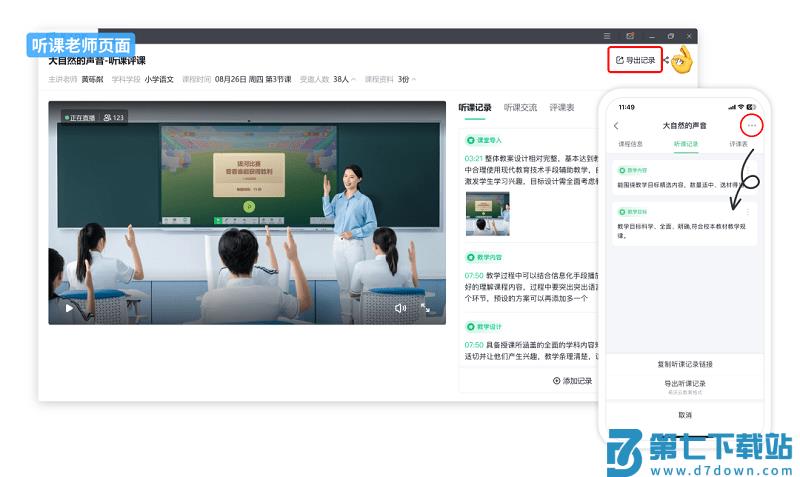Click the phone page title 大自然的声音
Viewport: 800px width, 477px height.
(x=685, y=125)
